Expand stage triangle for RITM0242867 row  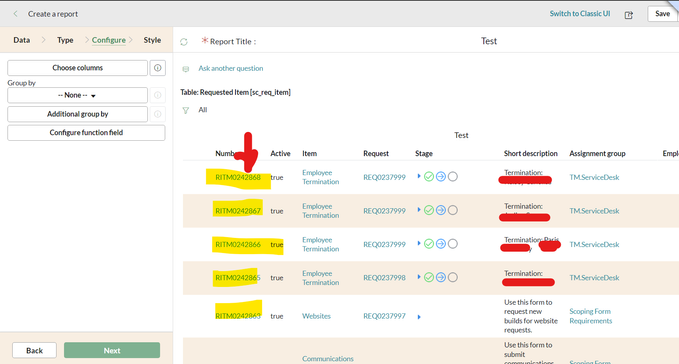pos(419,210)
